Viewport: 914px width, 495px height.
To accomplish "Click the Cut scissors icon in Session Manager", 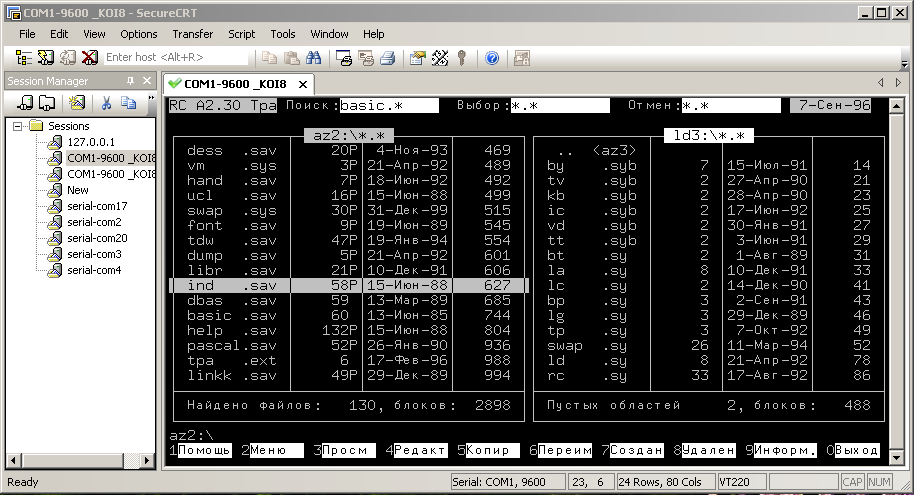I will click(105, 103).
